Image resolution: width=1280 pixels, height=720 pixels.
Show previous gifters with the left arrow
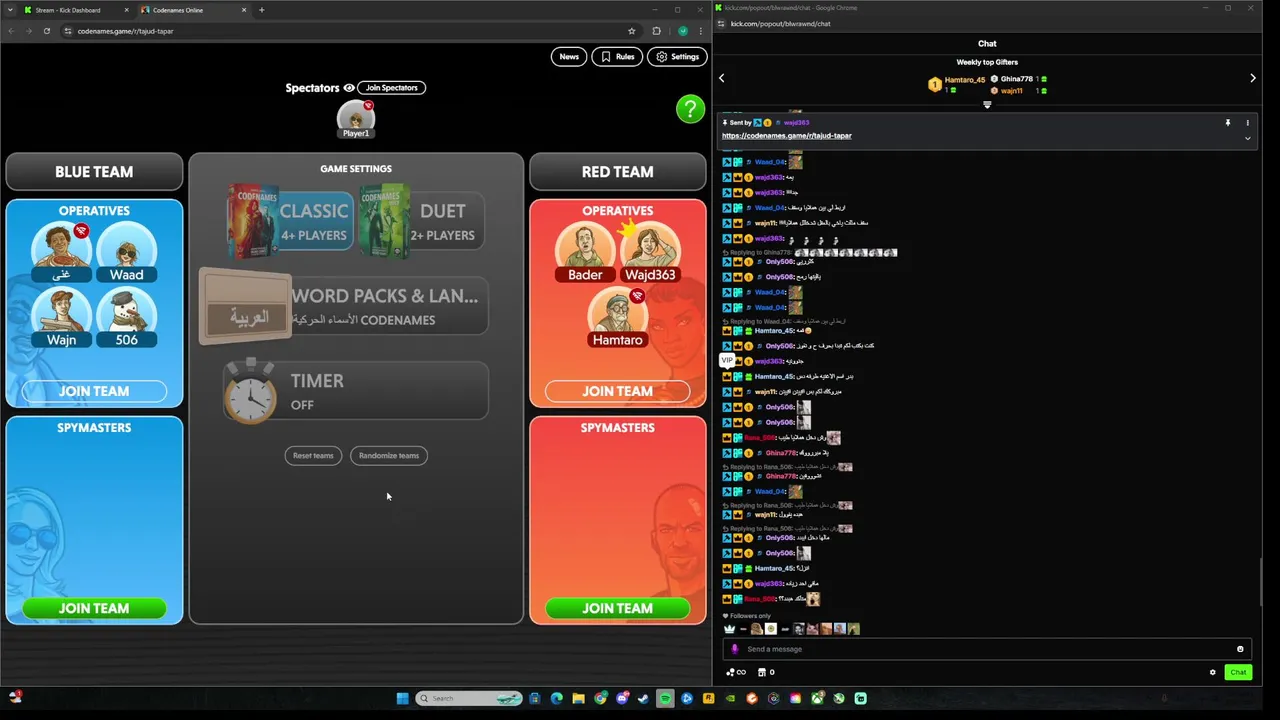pyautogui.click(x=722, y=78)
